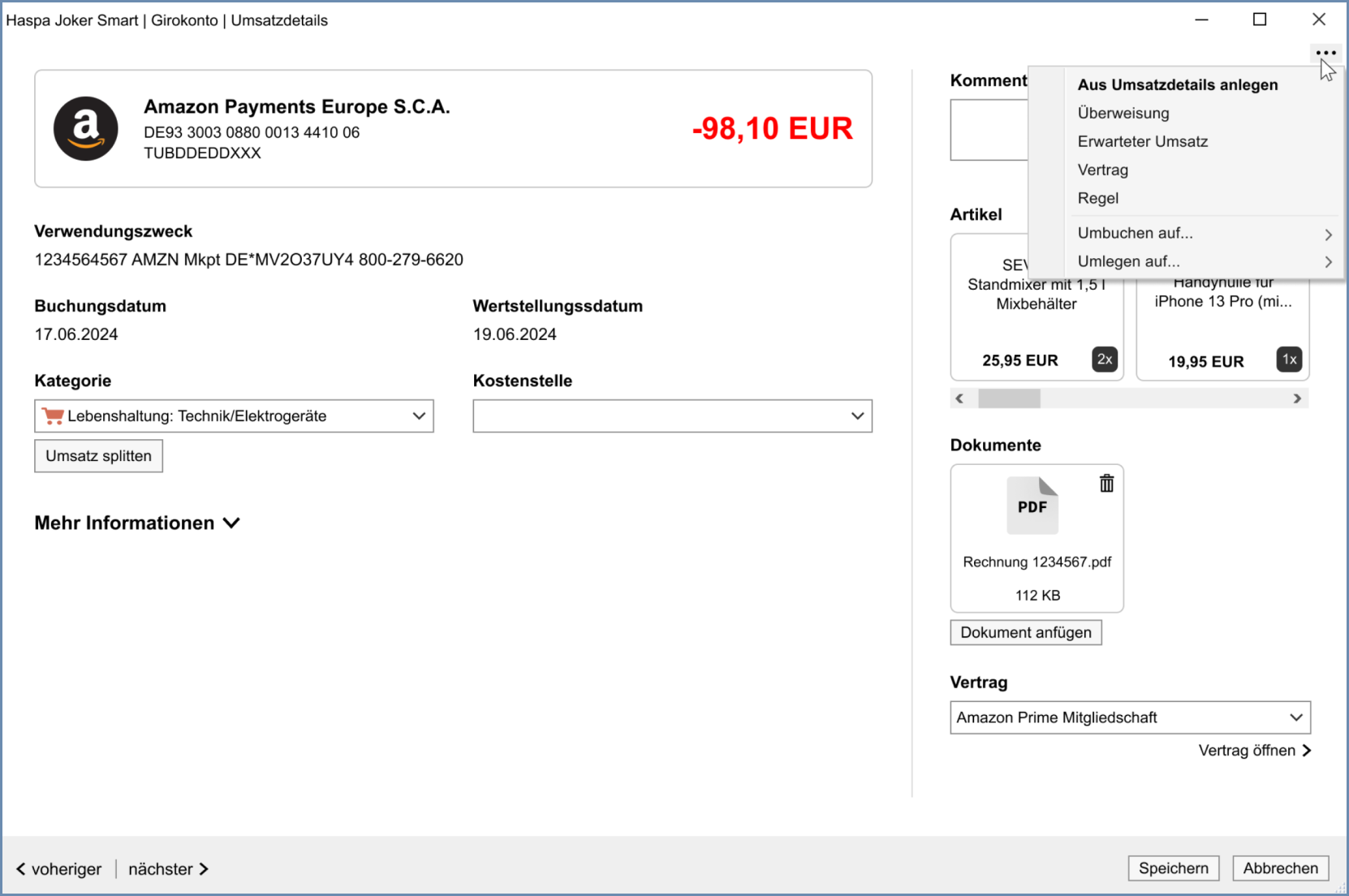This screenshot has height=896, width=1349.
Task: Select Überweisung from the context menu
Action: (x=1123, y=114)
